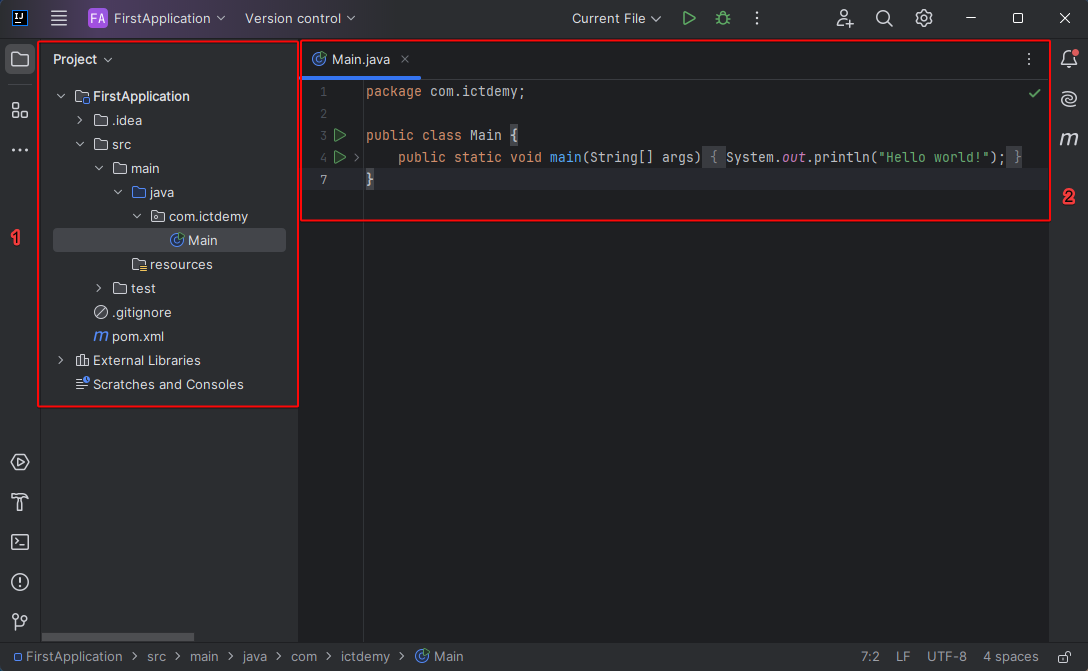Open the Structure tool window icon
This screenshot has height=671, width=1088.
(x=20, y=110)
